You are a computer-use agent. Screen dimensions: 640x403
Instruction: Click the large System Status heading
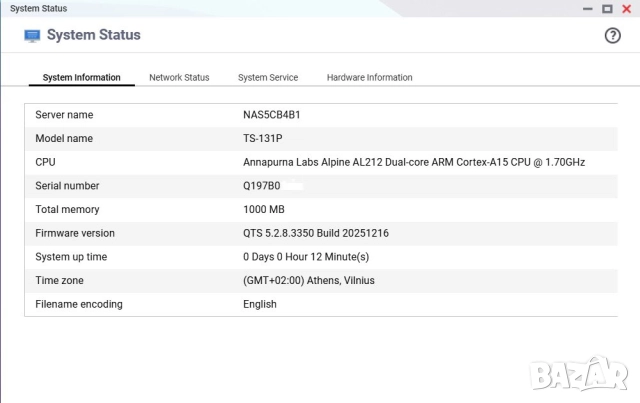(x=93, y=35)
